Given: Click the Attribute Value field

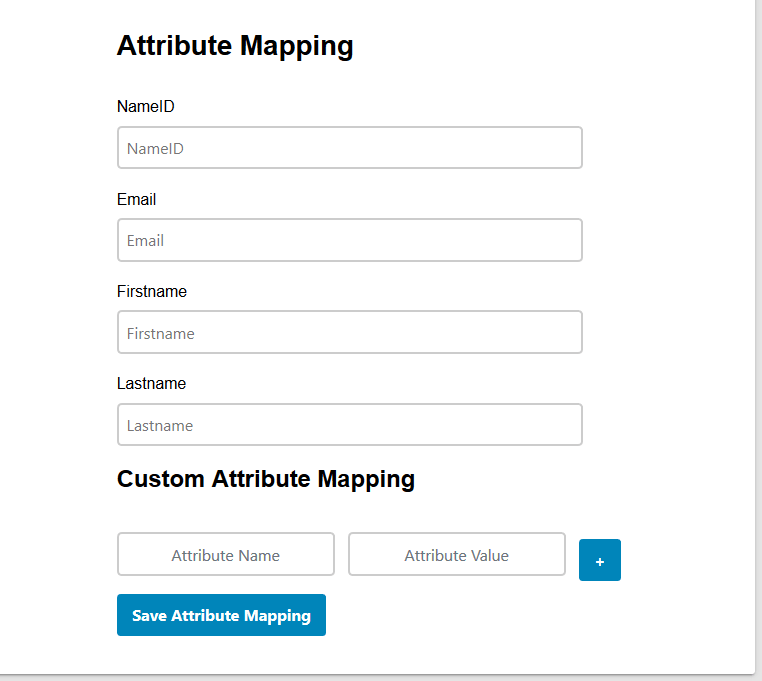Looking at the screenshot, I should coord(456,554).
